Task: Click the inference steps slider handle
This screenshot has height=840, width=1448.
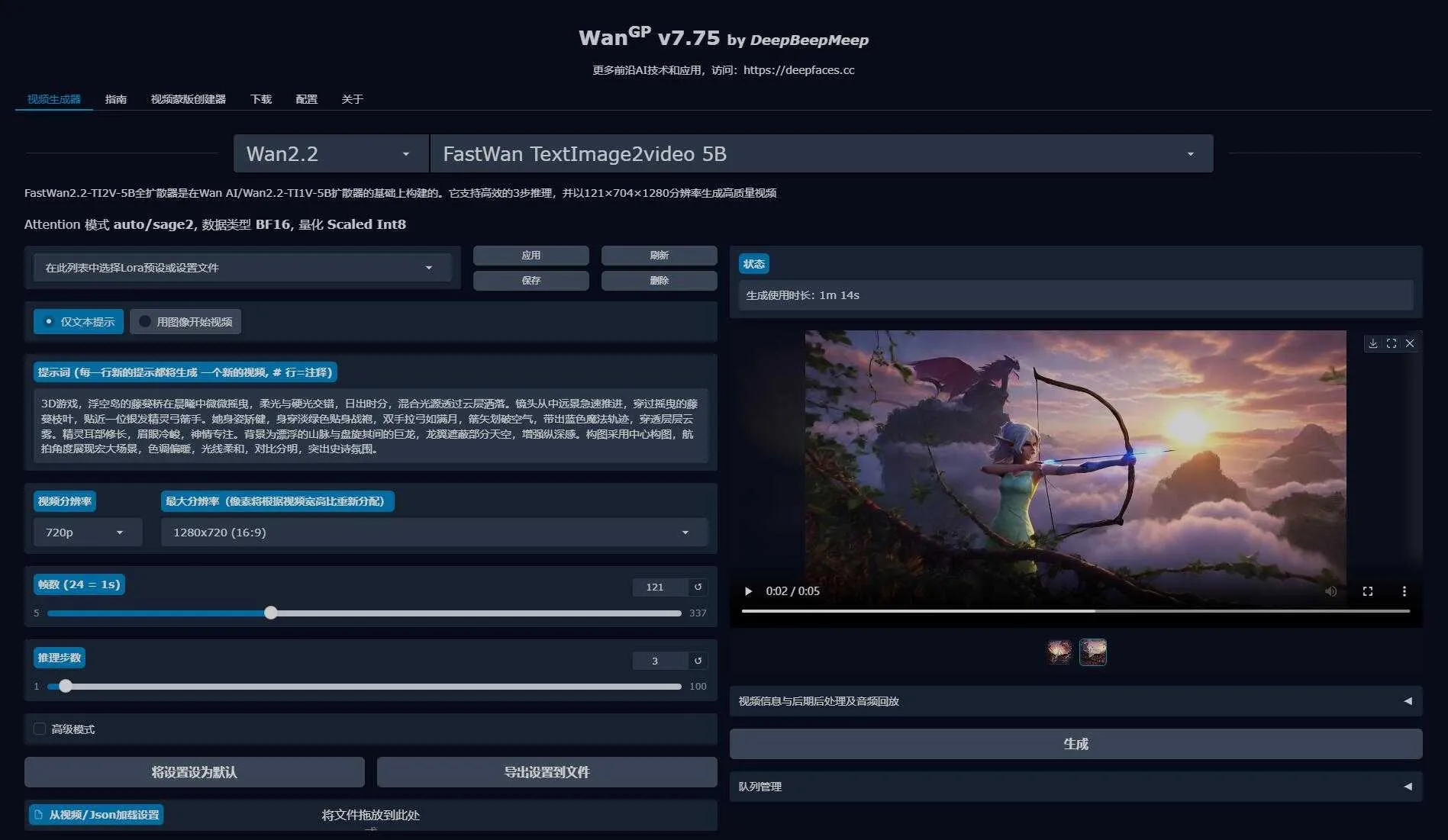Action: click(x=66, y=686)
